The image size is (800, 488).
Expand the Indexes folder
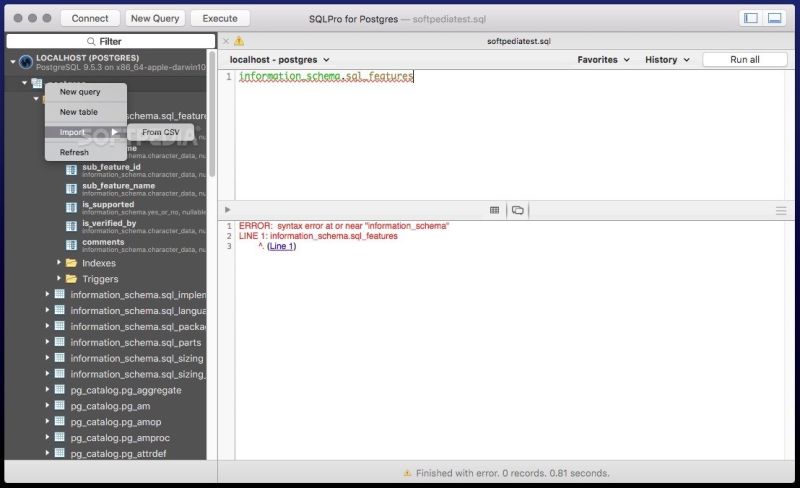tap(59, 262)
